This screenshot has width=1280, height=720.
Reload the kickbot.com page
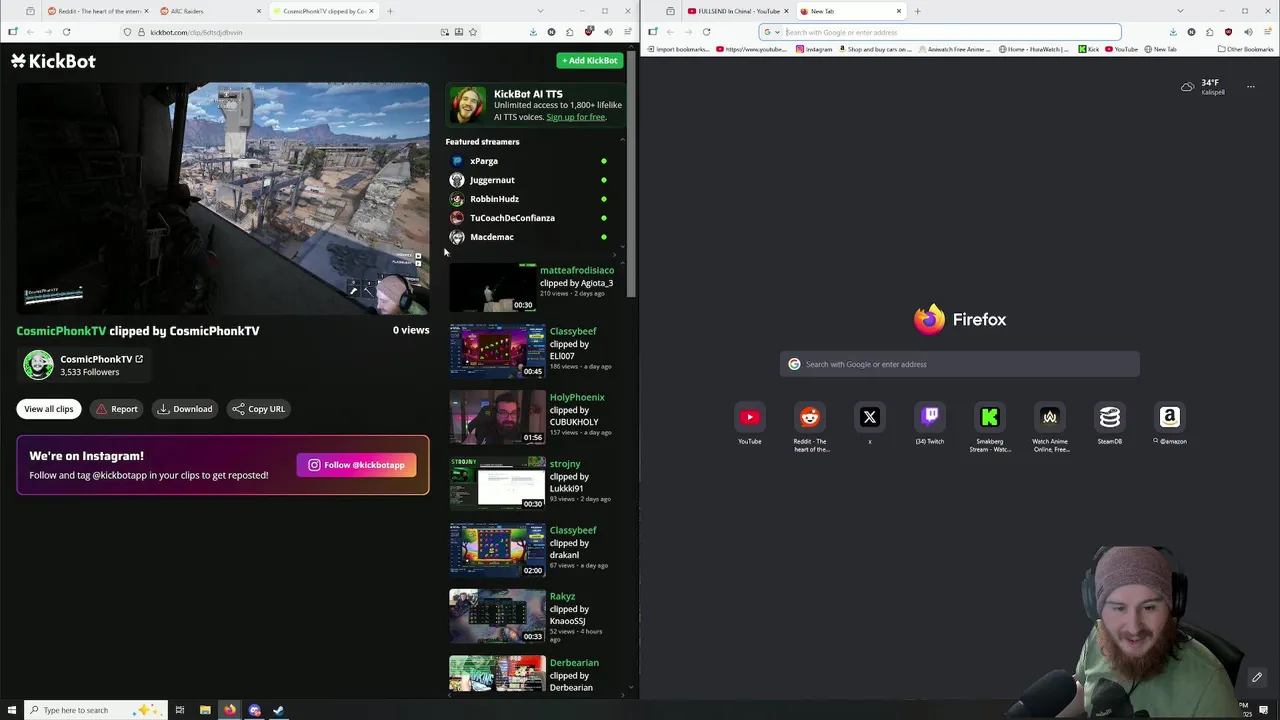point(66,32)
